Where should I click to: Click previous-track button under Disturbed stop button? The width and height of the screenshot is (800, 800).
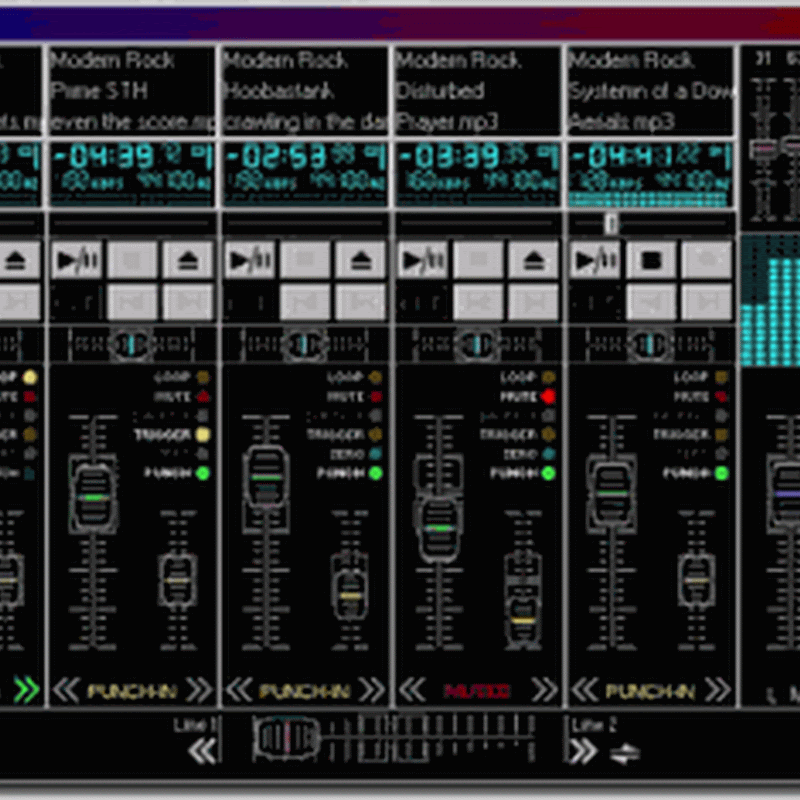478,302
